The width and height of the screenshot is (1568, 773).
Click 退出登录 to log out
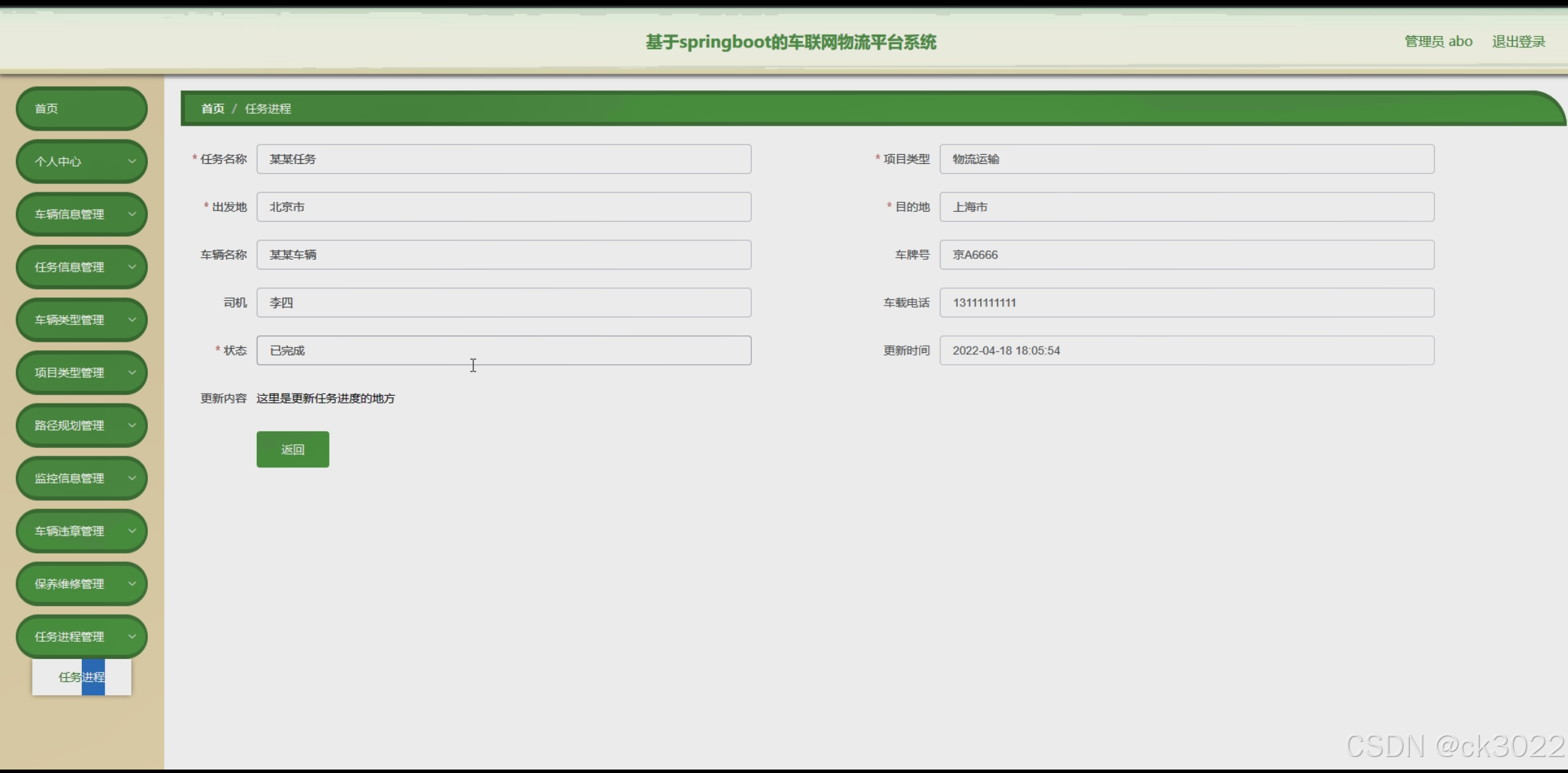pyautogui.click(x=1518, y=41)
